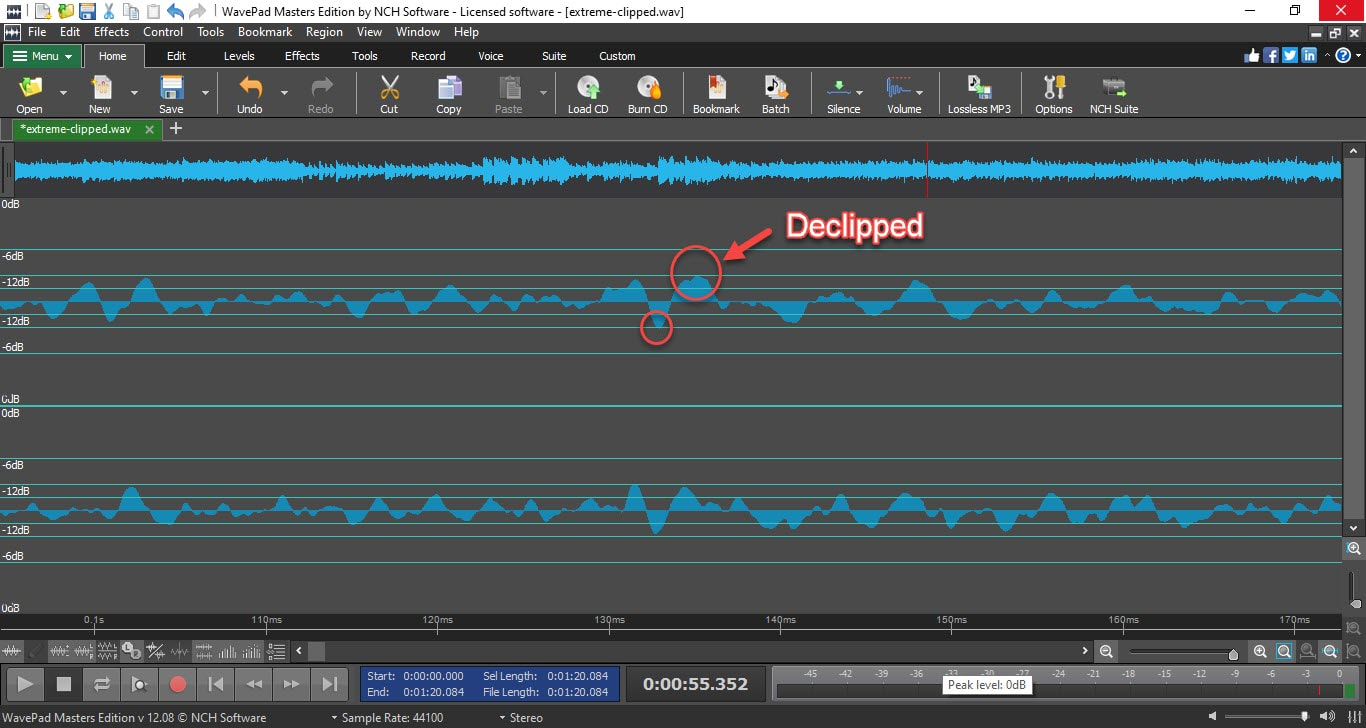Image resolution: width=1366 pixels, height=728 pixels.
Task: Click the Undo arrow in ribbon
Action: 250,88
